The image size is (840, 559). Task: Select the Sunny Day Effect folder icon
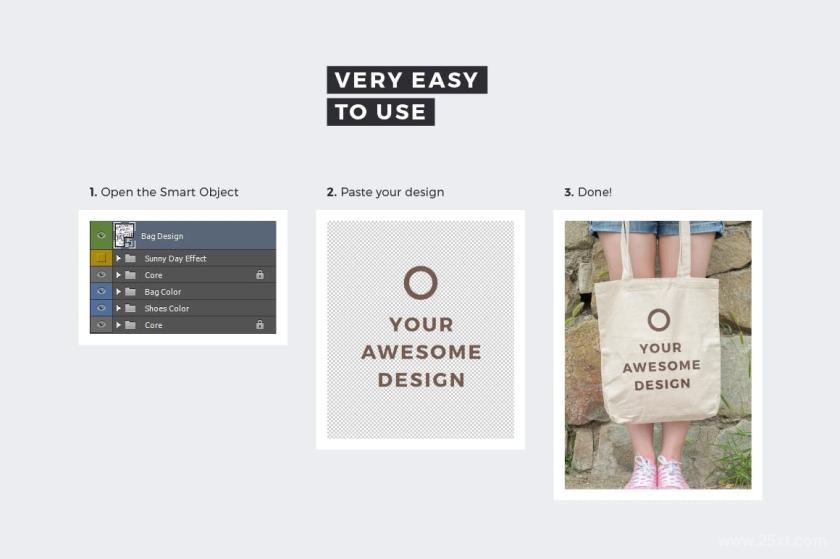point(130,258)
